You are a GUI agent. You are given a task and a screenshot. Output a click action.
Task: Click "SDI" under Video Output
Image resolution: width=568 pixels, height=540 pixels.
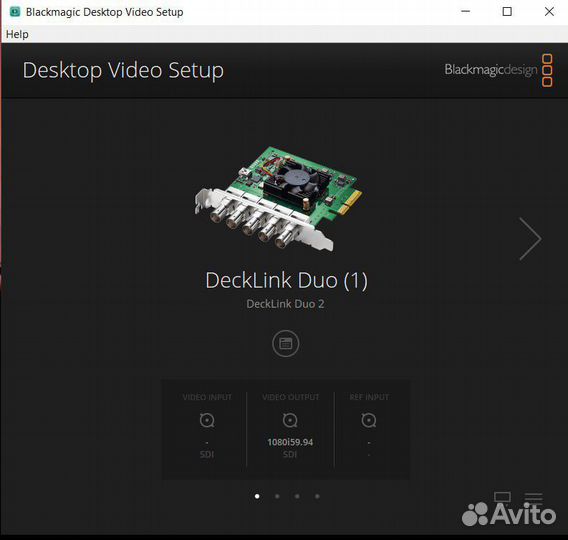pyautogui.click(x=290, y=454)
